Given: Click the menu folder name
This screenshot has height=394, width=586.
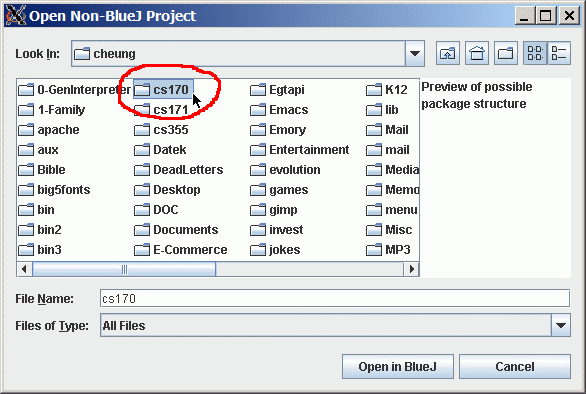Looking at the screenshot, I should (x=401, y=210).
